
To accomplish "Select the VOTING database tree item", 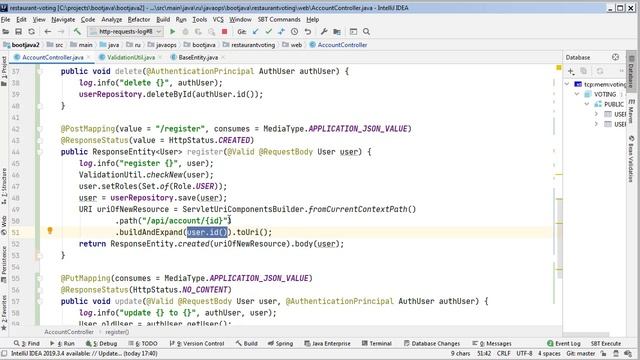I will point(604,94).
